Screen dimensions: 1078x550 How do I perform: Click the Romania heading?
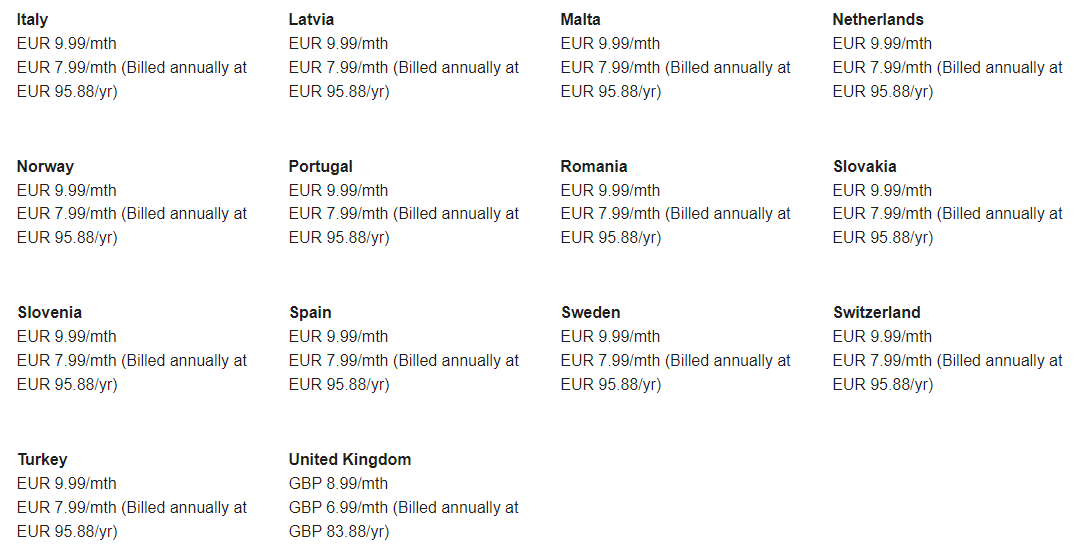point(593,167)
